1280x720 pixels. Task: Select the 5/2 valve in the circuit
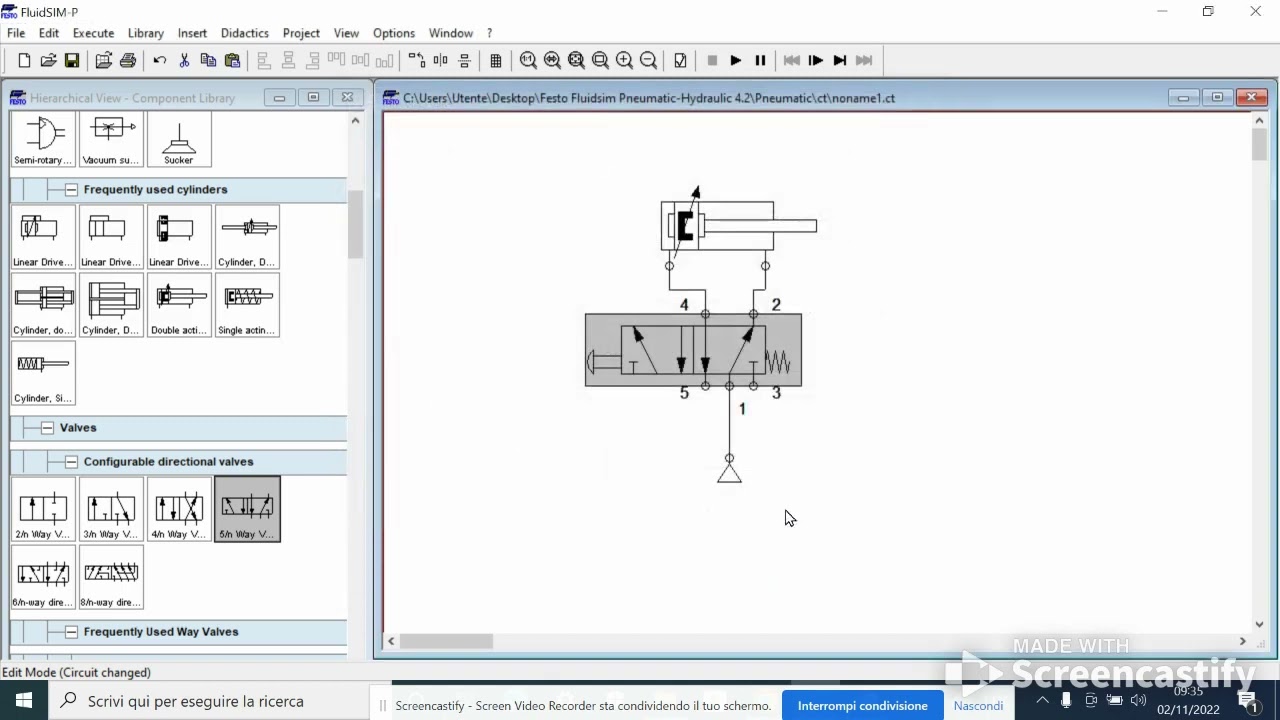(x=693, y=350)
